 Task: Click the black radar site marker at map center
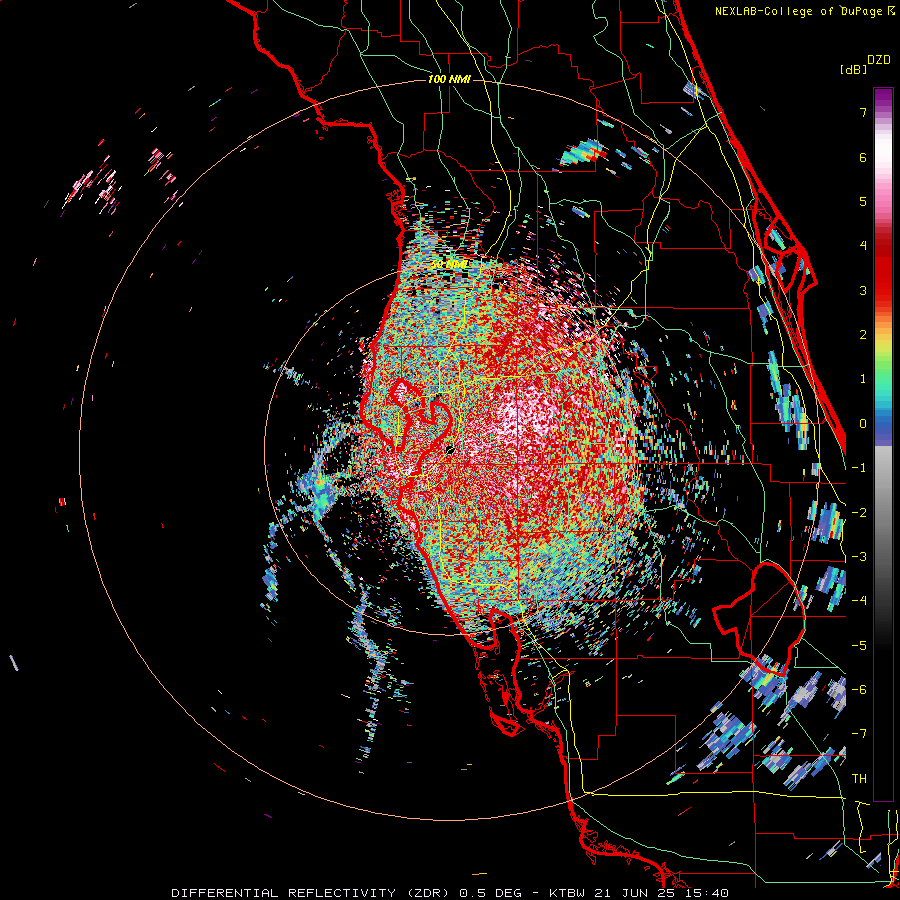(x=450, y=451)
